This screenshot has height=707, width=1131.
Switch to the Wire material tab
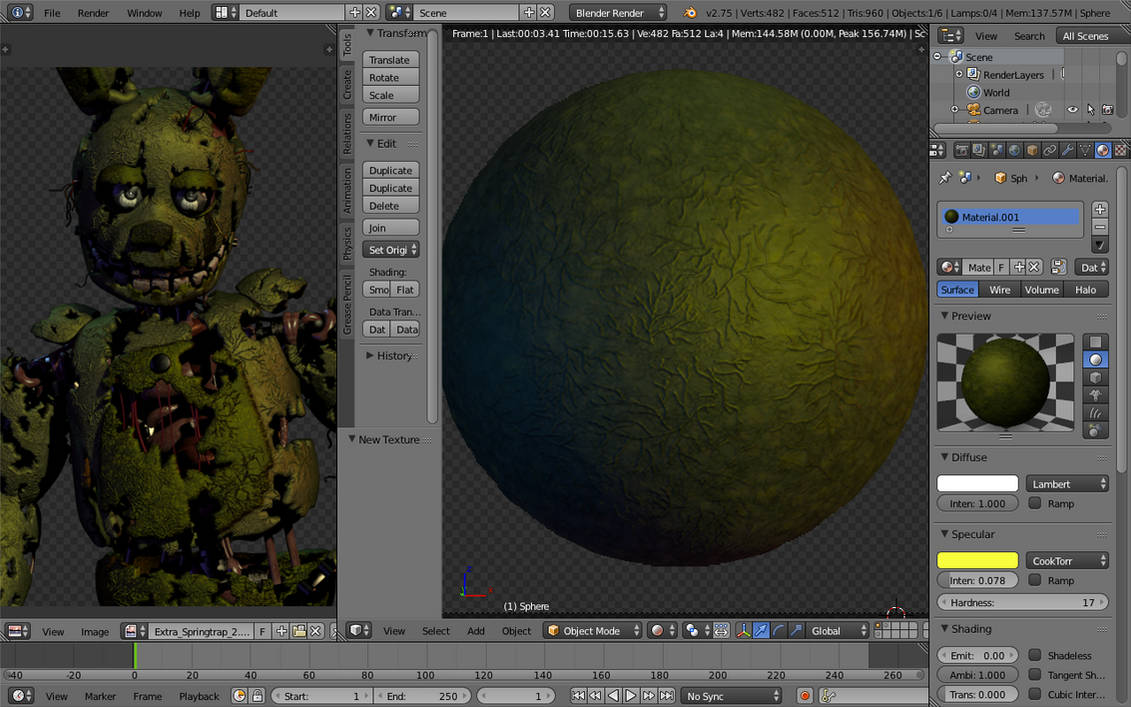[999, 289]
